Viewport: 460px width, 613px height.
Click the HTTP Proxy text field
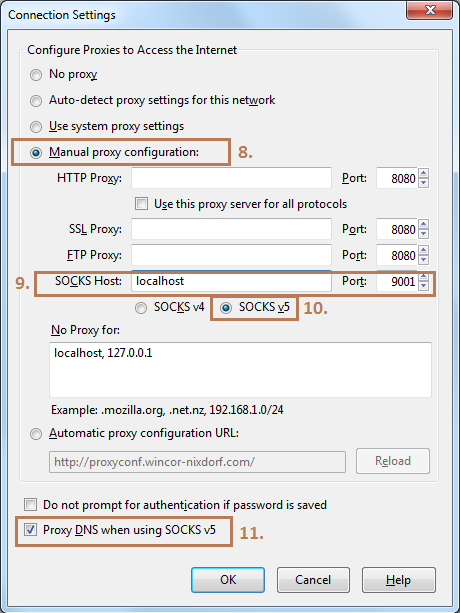point(231,178)
